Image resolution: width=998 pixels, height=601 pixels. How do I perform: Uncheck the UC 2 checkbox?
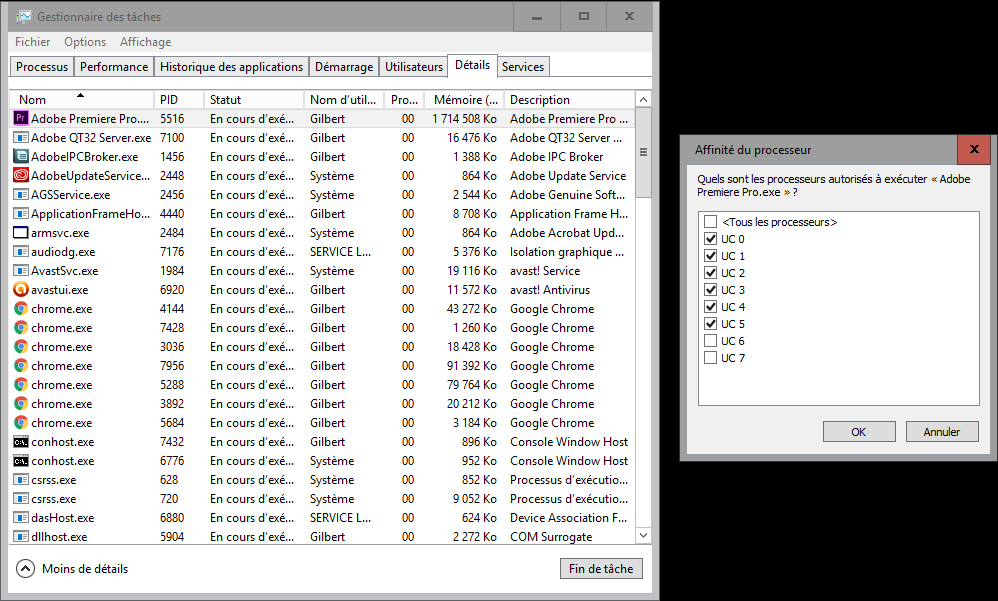pyautogui.click(x=710, y=272)
